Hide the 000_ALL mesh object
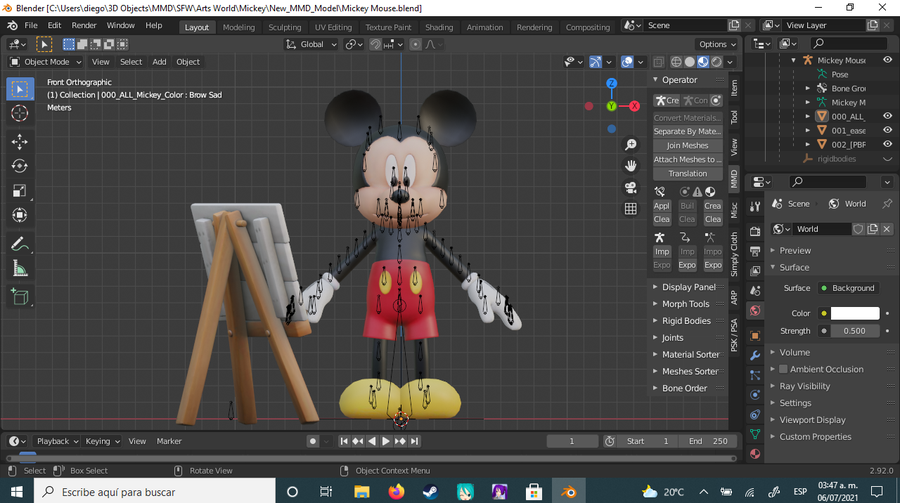 [887, 116]
